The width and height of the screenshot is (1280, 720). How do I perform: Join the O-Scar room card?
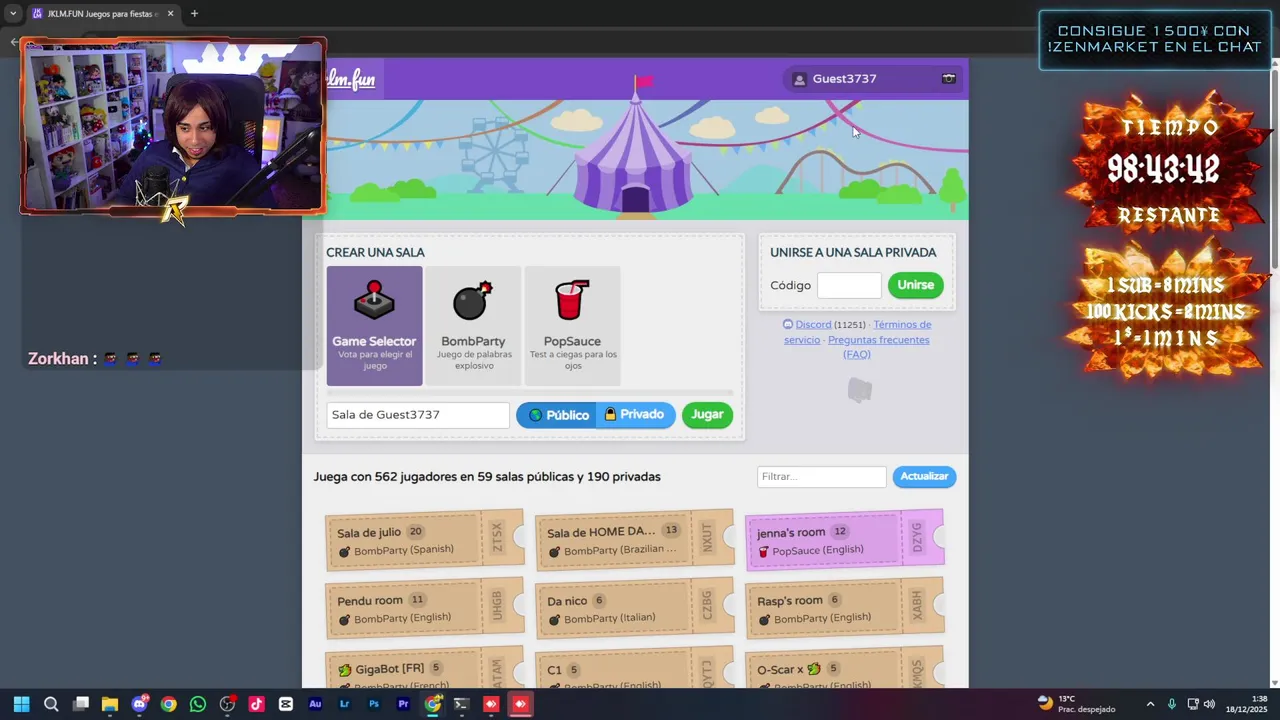tap(845, 669)
